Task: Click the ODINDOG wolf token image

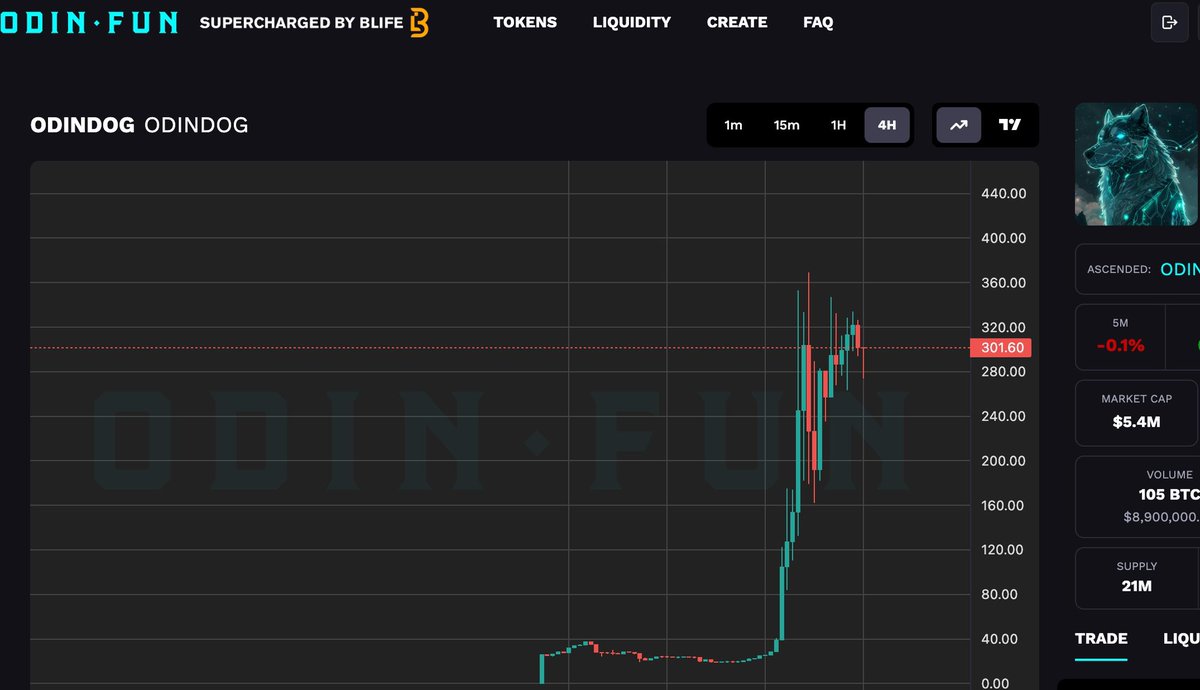Action: pyautogui.click(x=1137, y=164)
